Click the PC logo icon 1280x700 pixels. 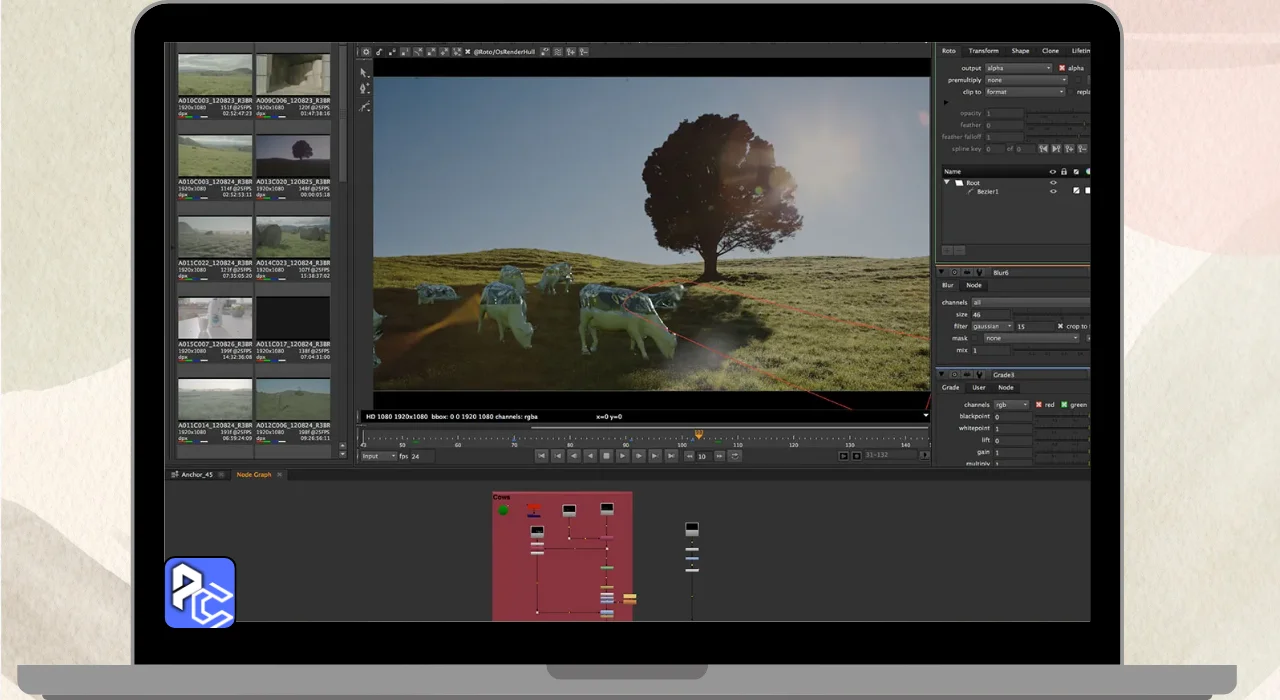click(x=200, y=592)
